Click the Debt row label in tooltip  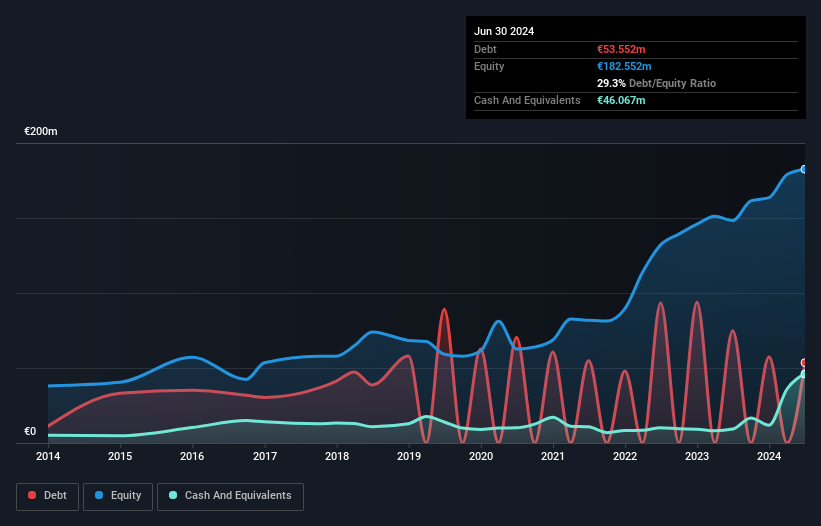(x=485, y=49)
